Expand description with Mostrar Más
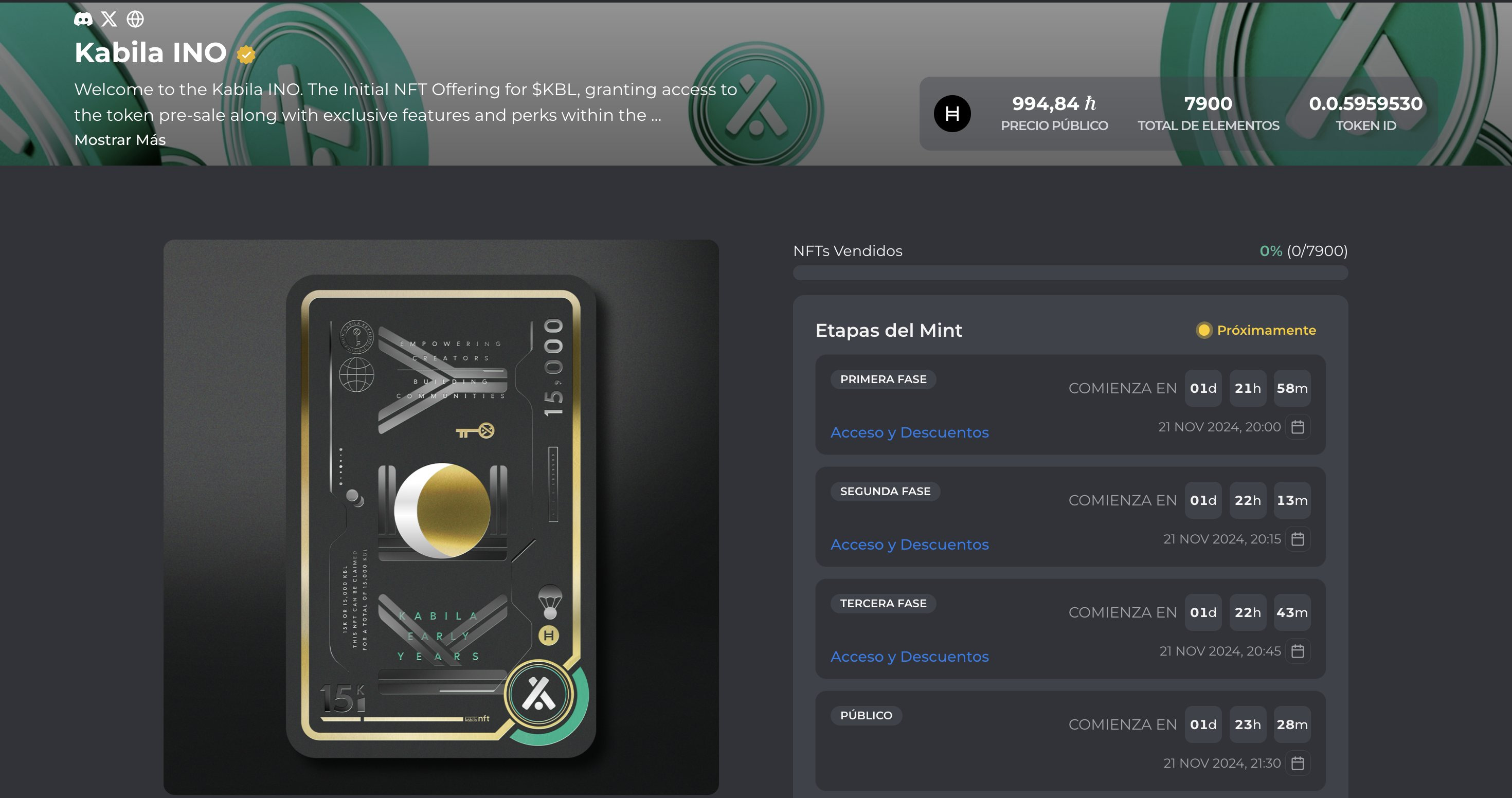This screenshot has width=1512, height=798. [x=120, y=140]
